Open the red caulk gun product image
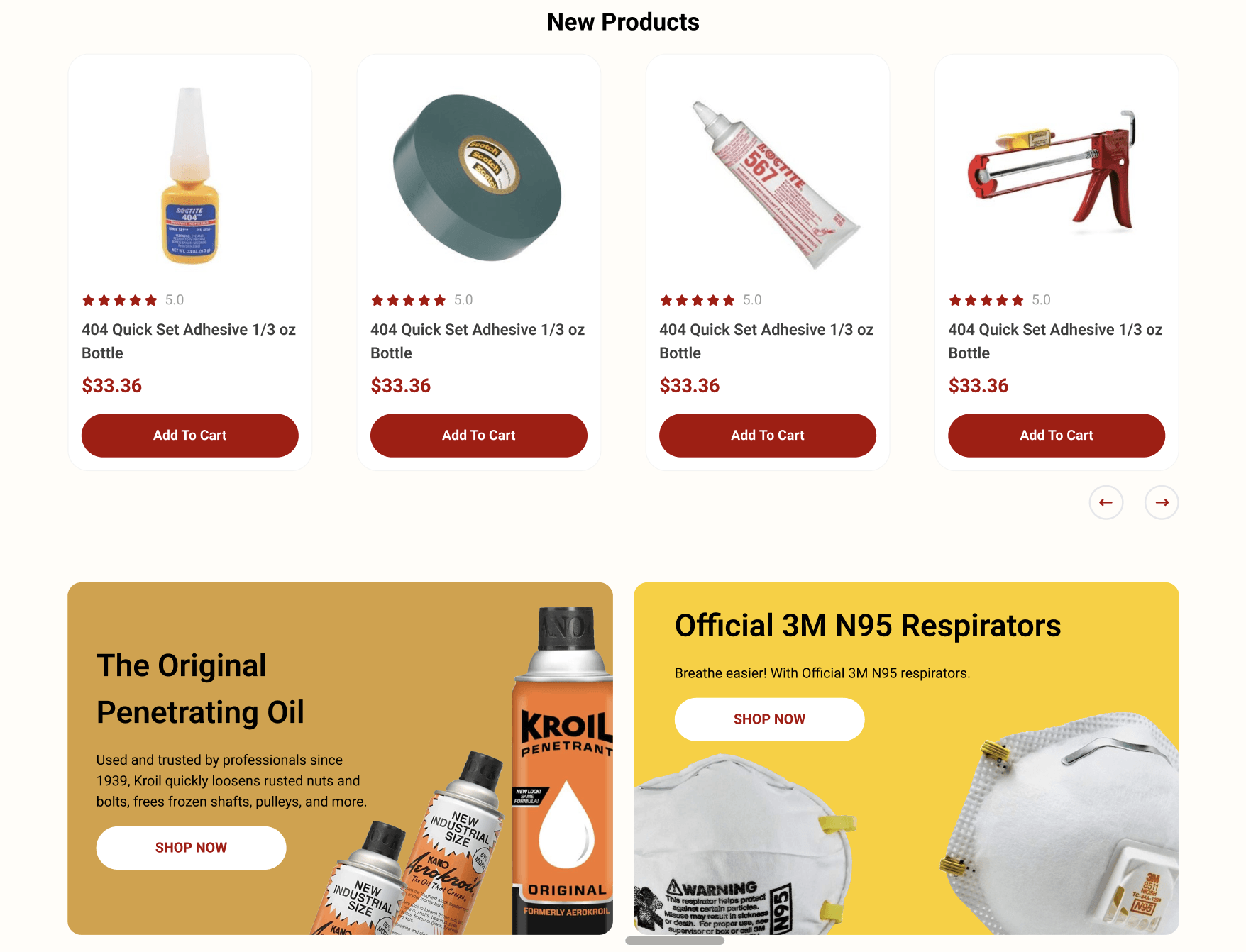Viewport: 1246px width, 952px height. click(1052, 172)
